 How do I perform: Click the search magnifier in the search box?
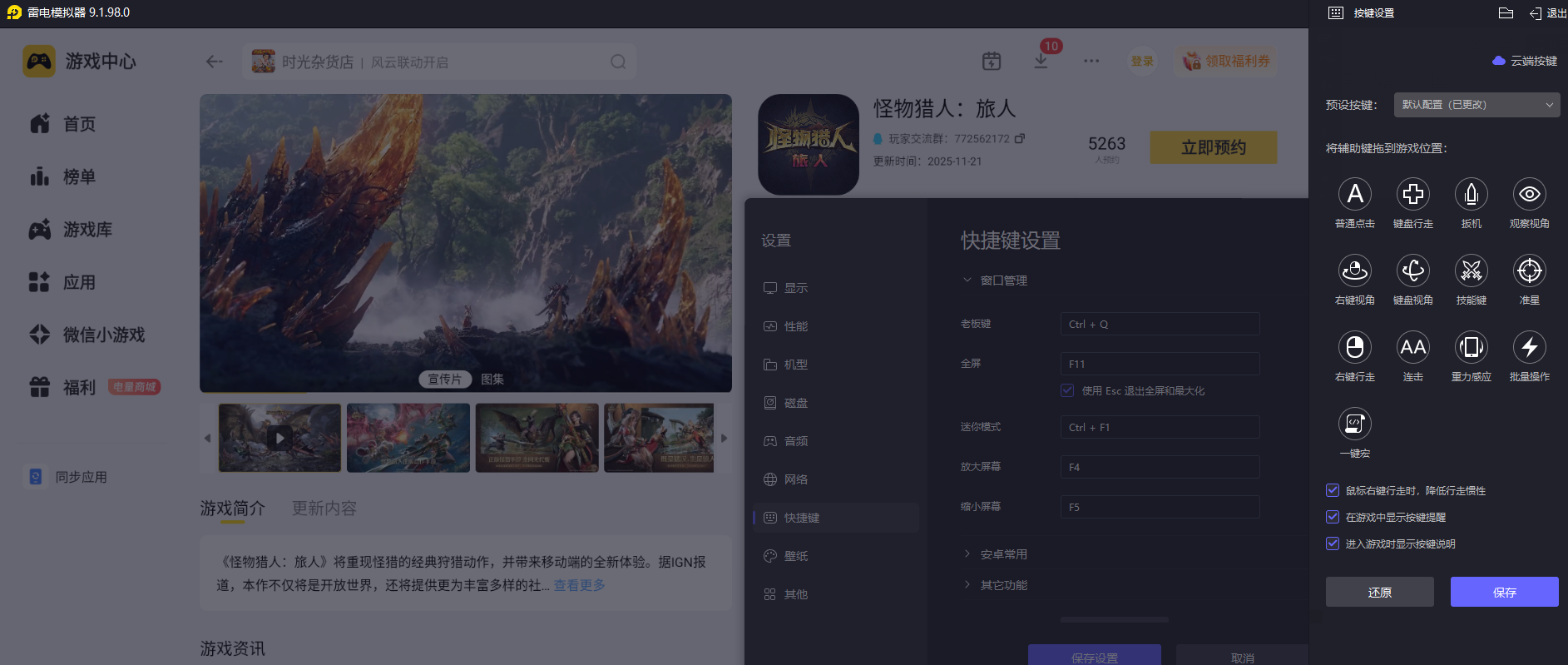(x=618, y=62)
